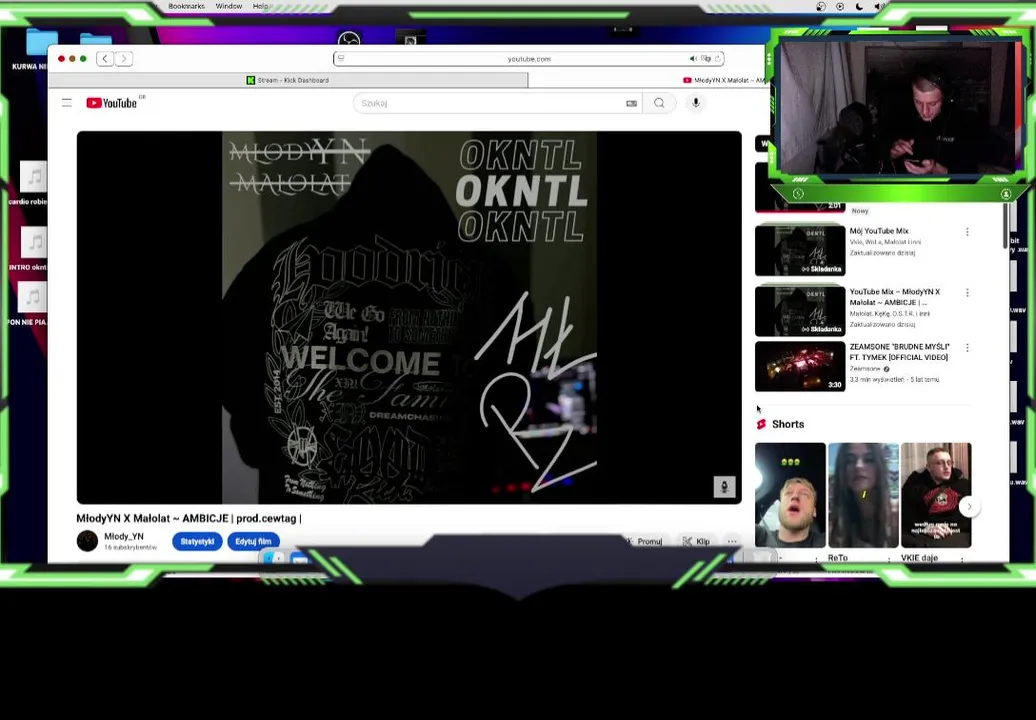Open options for Mój YouTube Mix
The height and width of the screenshot is (720, 1036).
click(967, 232)
